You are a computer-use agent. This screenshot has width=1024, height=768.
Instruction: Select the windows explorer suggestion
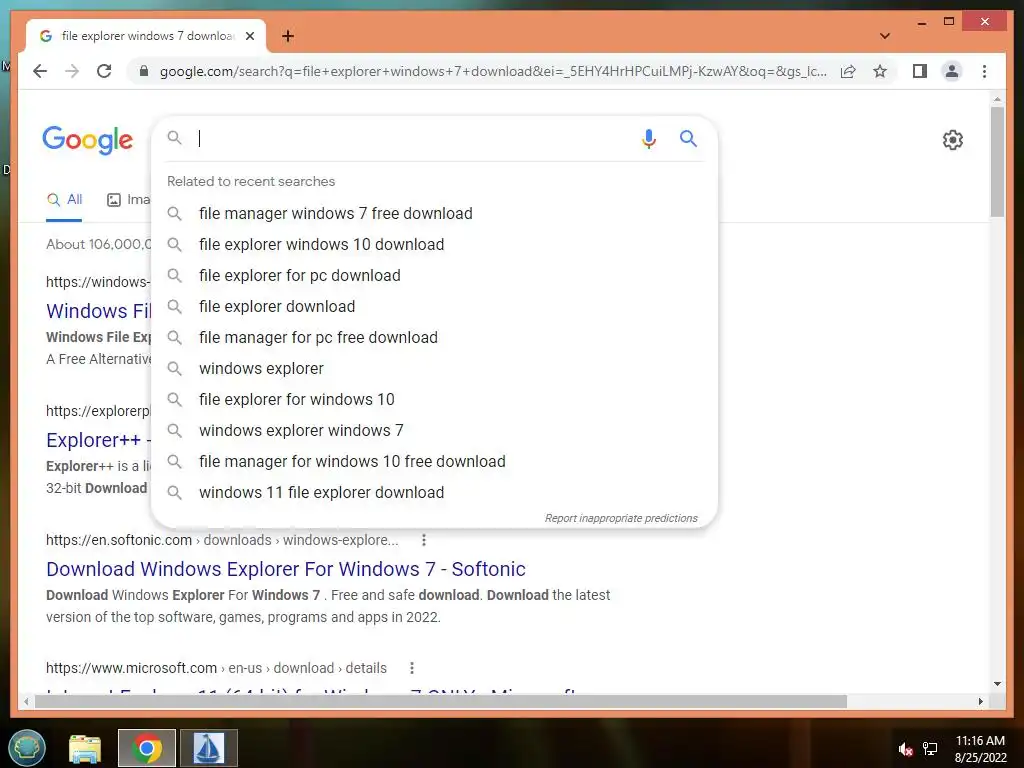pos(434,368)
